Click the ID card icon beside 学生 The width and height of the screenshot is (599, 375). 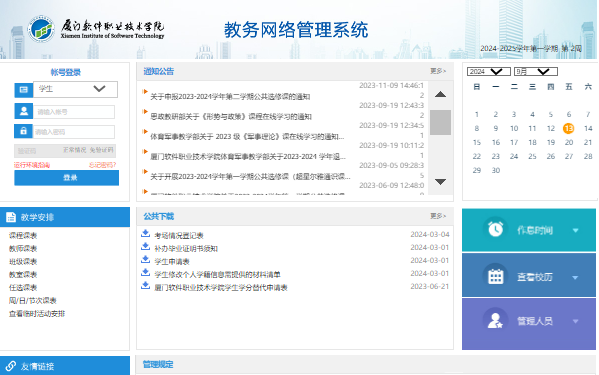pyautogui.click(x=24, y=90)
